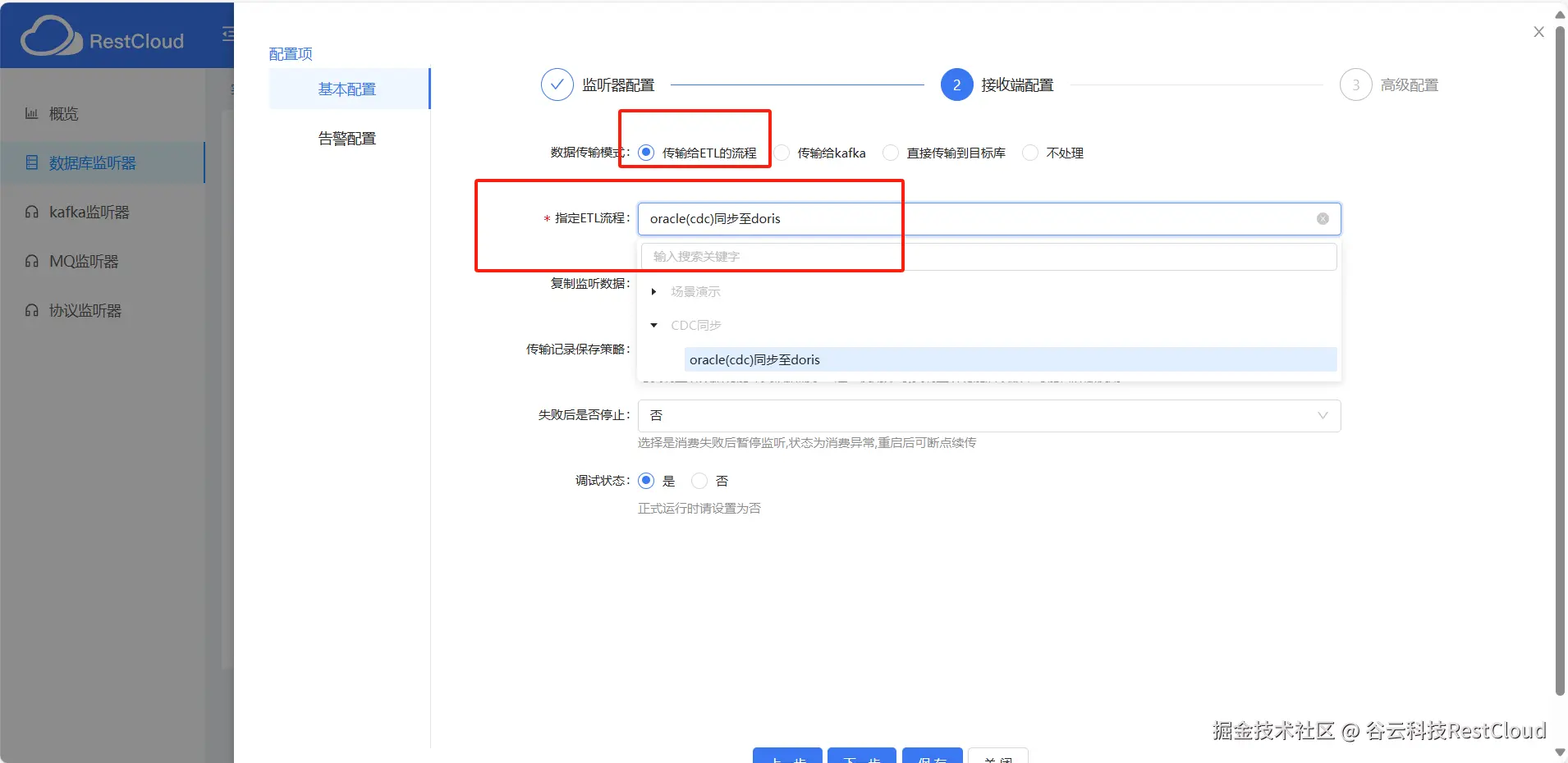Open the 失败后是否停止 dropdown

tap(989, 415)
